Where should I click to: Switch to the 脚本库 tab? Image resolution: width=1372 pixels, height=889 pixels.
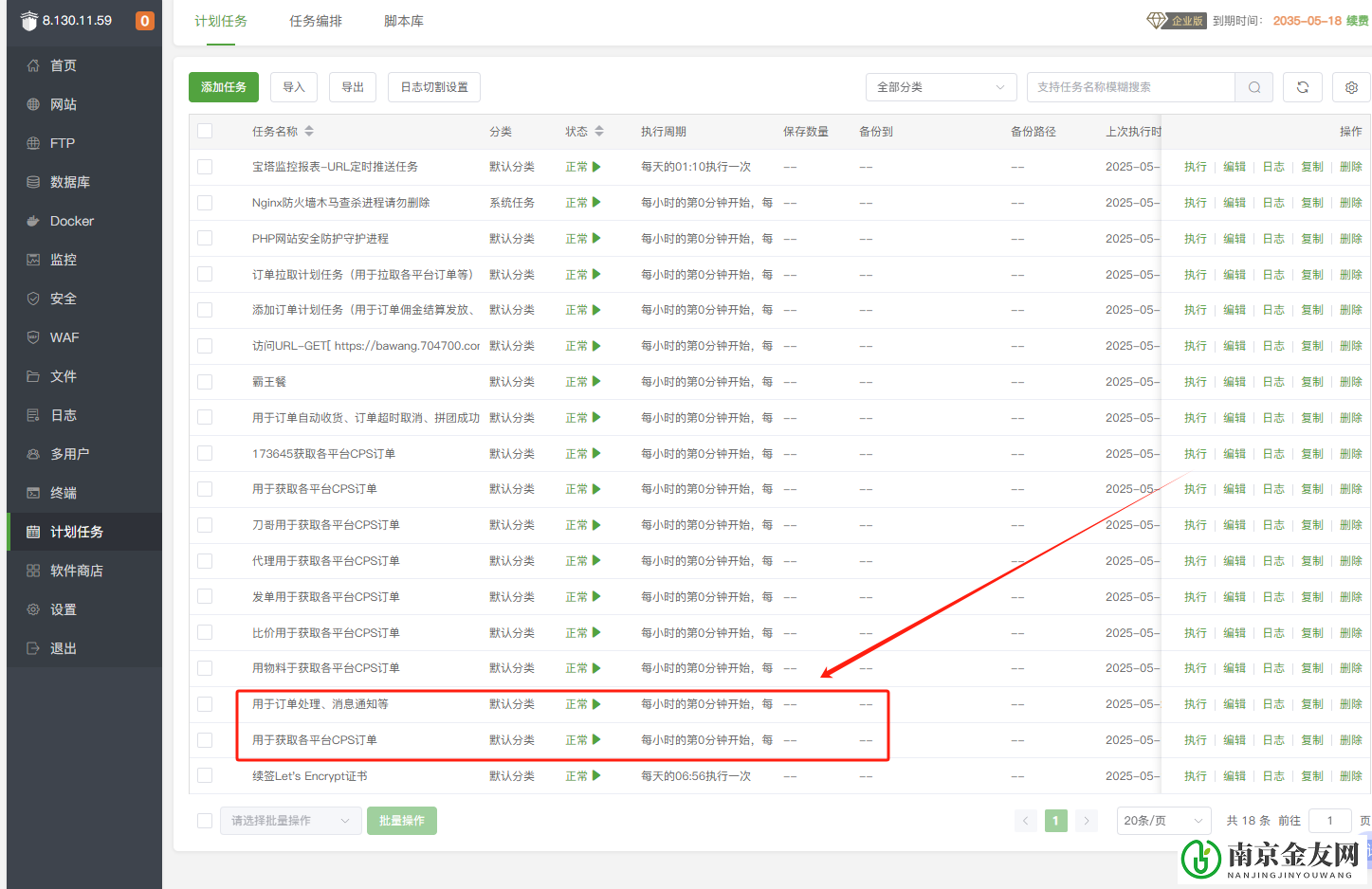(404, 21)
